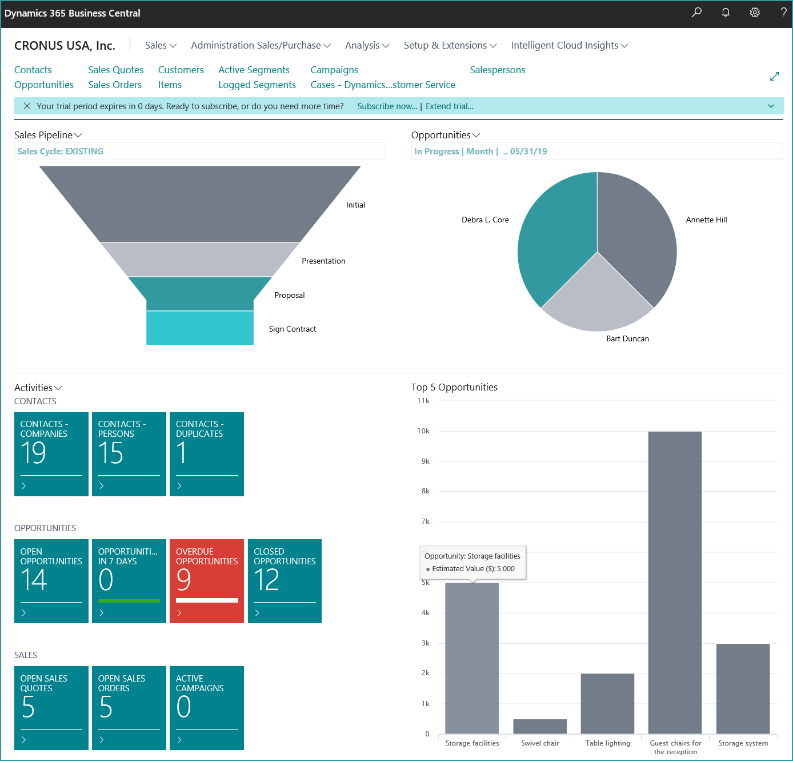The width and height of the screenshot is (793, 761).
Task: Expand the trial notification chevron
Action: (771, 106)
